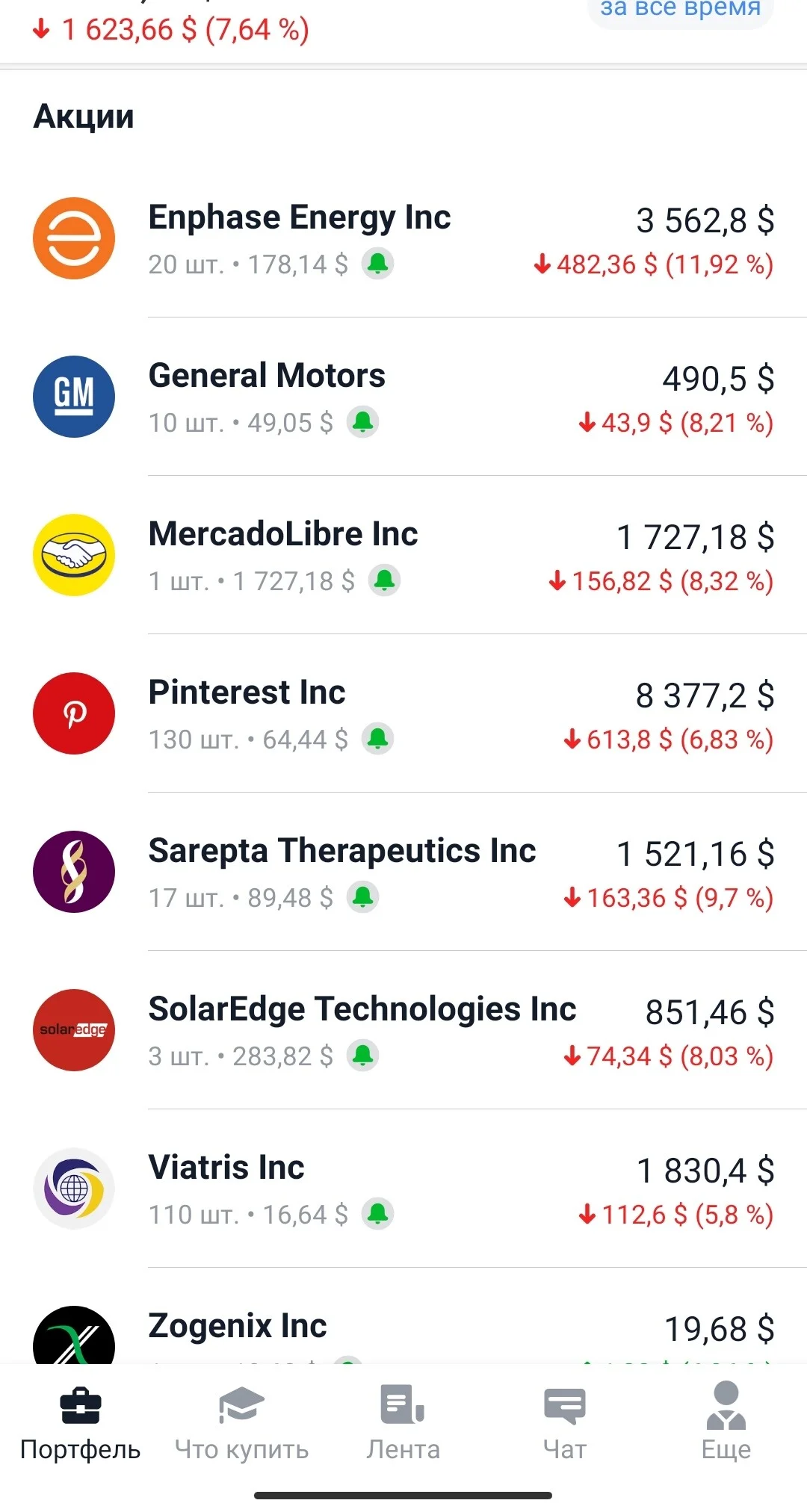
Task: Open MercadoLibre Inc position value 1 727,18 $
Action: (695, 537)
